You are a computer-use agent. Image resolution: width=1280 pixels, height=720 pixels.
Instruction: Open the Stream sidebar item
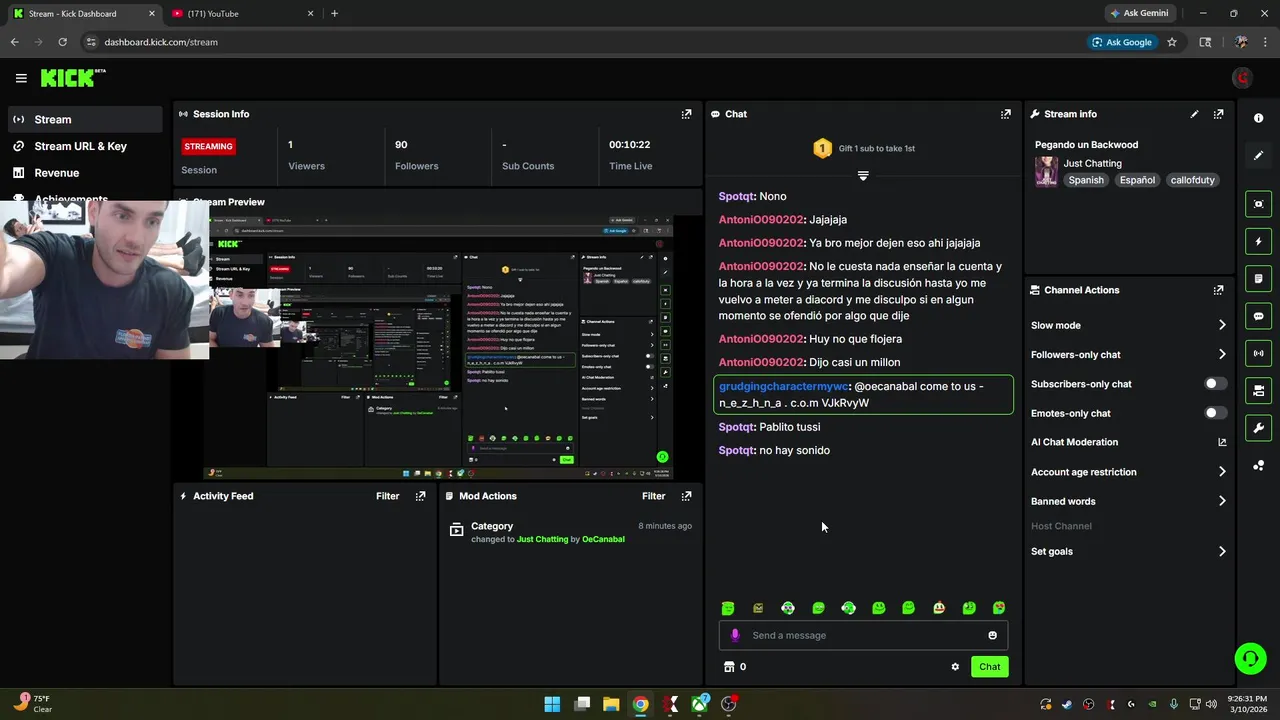point(84,119)
